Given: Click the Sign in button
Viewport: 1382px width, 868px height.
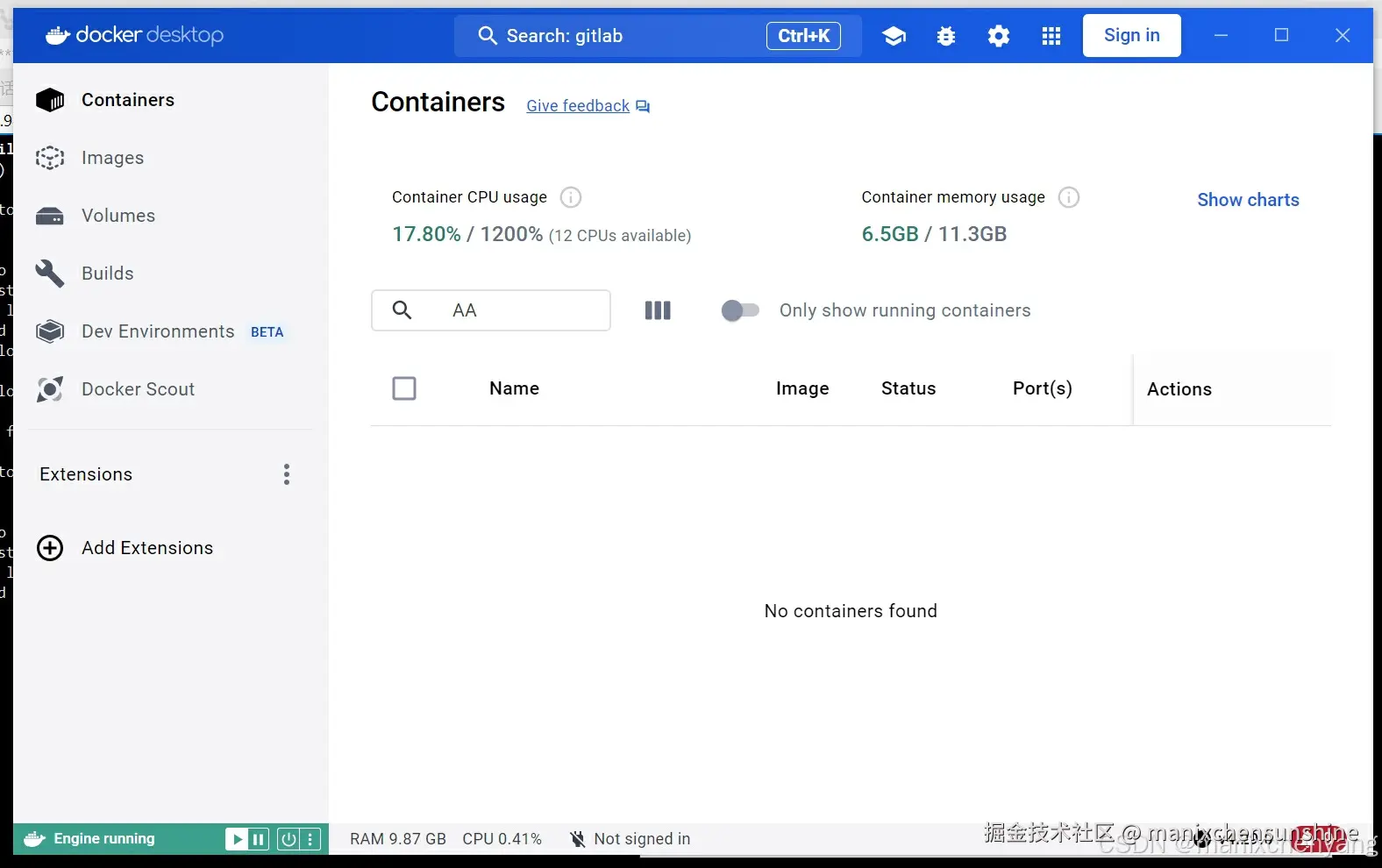Looking at the screenshot, I should [x=1131, y=35].
